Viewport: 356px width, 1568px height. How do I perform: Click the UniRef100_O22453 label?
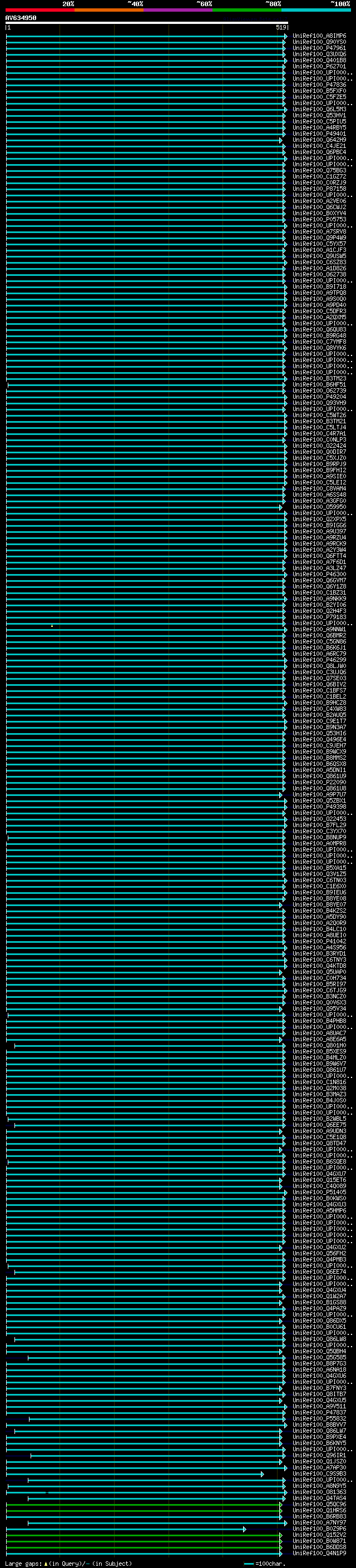coord(319,819)
